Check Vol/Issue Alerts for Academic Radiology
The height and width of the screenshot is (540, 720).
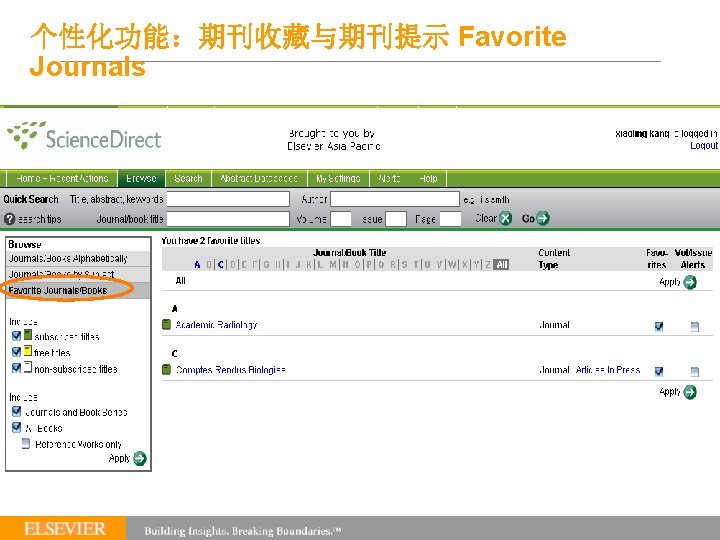coord(695,326)
